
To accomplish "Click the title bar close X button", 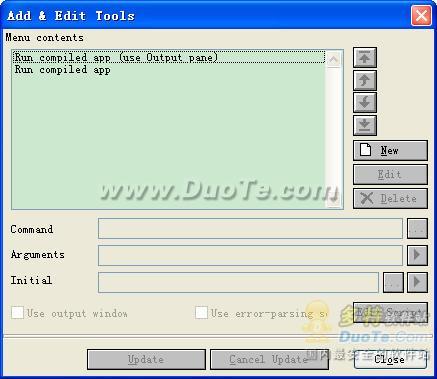I will coord(421,16).
